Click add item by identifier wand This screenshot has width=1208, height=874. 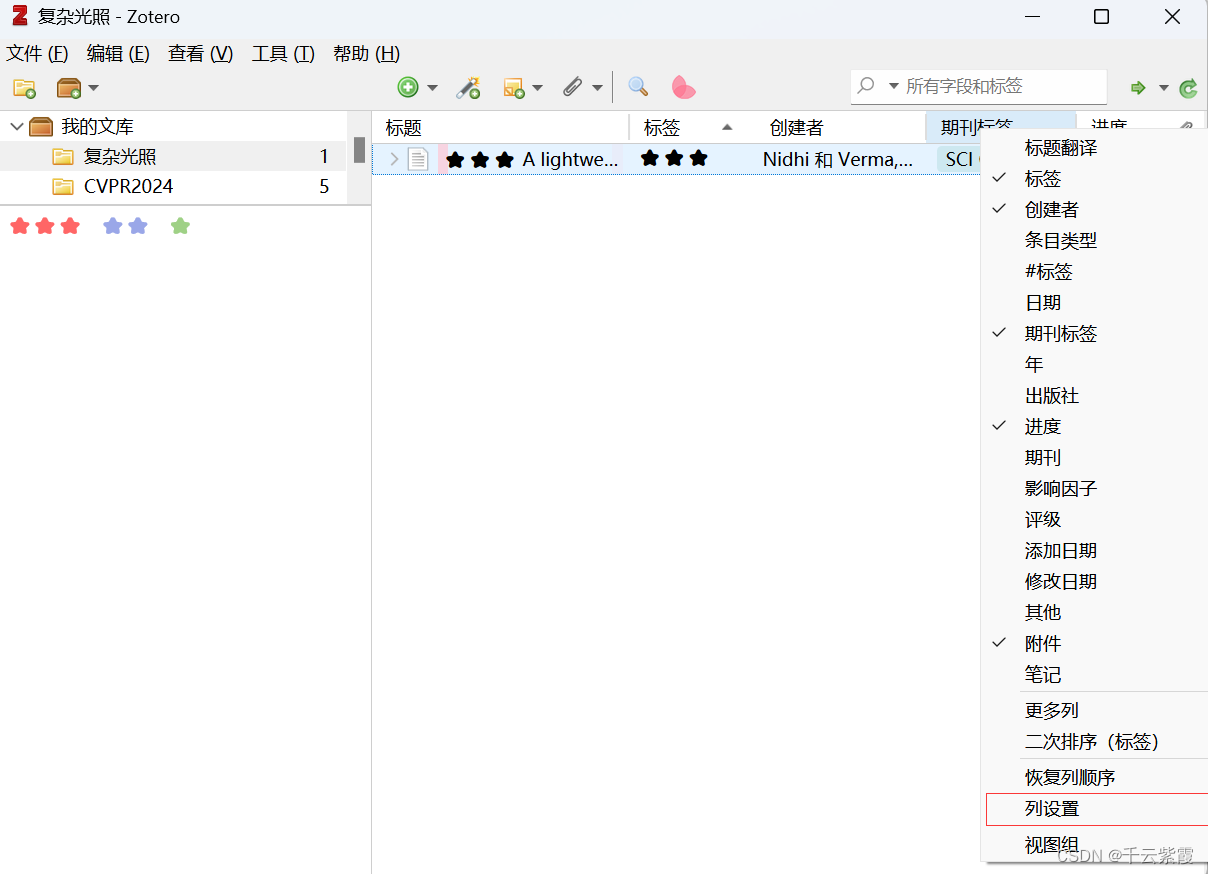tap(468, 88)
